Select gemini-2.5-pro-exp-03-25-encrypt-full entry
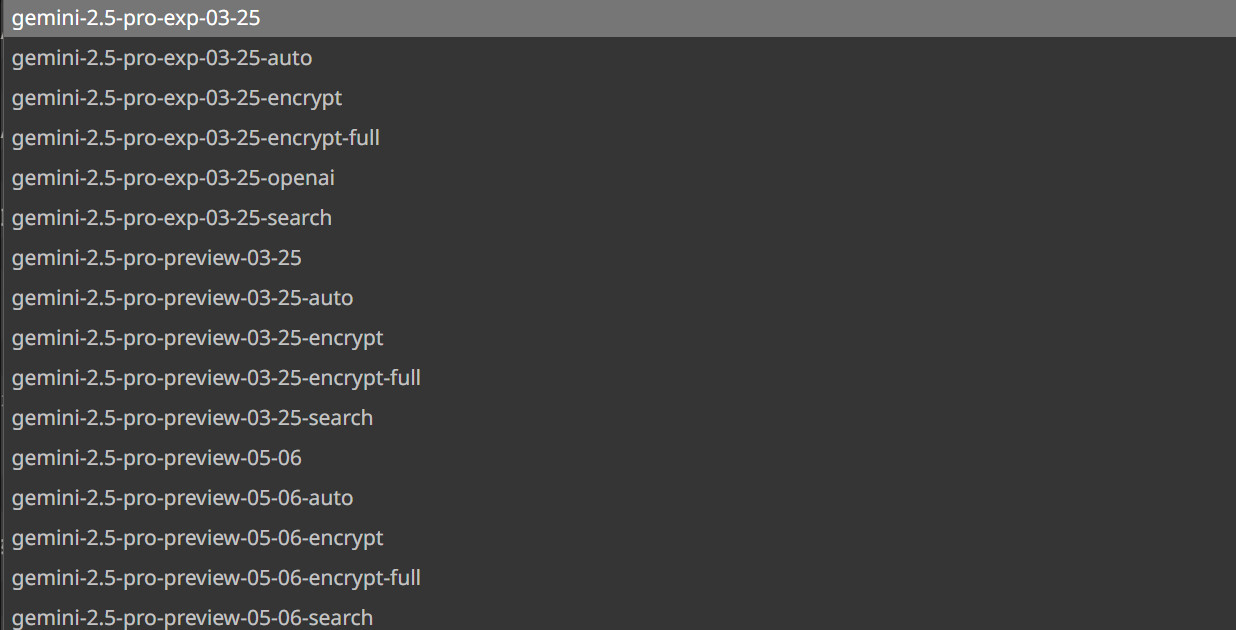 (x=196, y=138)
